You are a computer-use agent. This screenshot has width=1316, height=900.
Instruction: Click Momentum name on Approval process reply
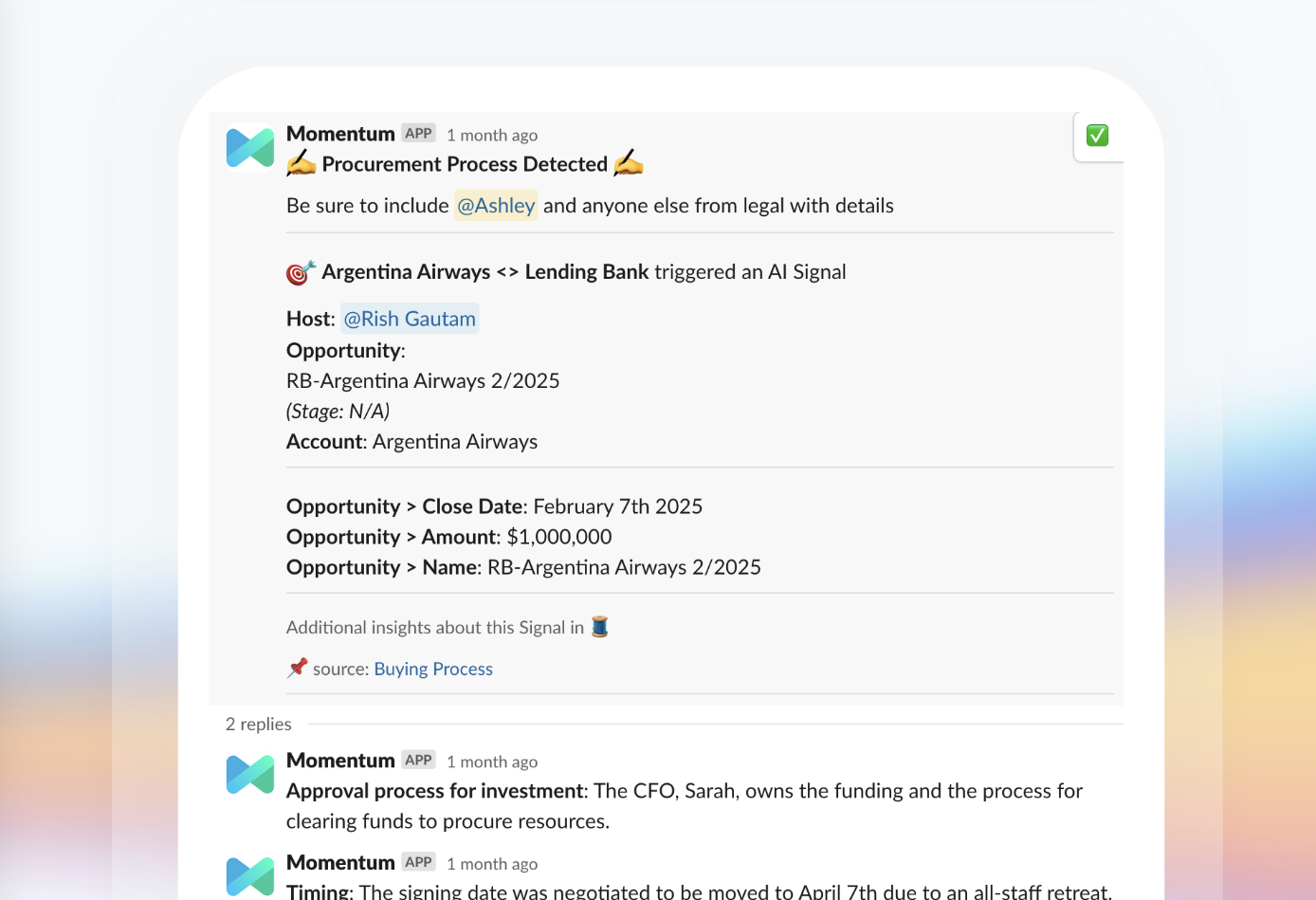pyautogui.click(x=340, y=761)
